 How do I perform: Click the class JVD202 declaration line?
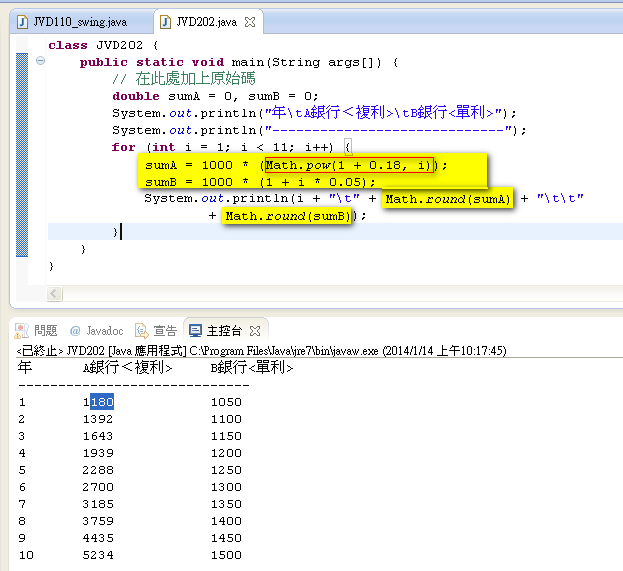point(103,45)
